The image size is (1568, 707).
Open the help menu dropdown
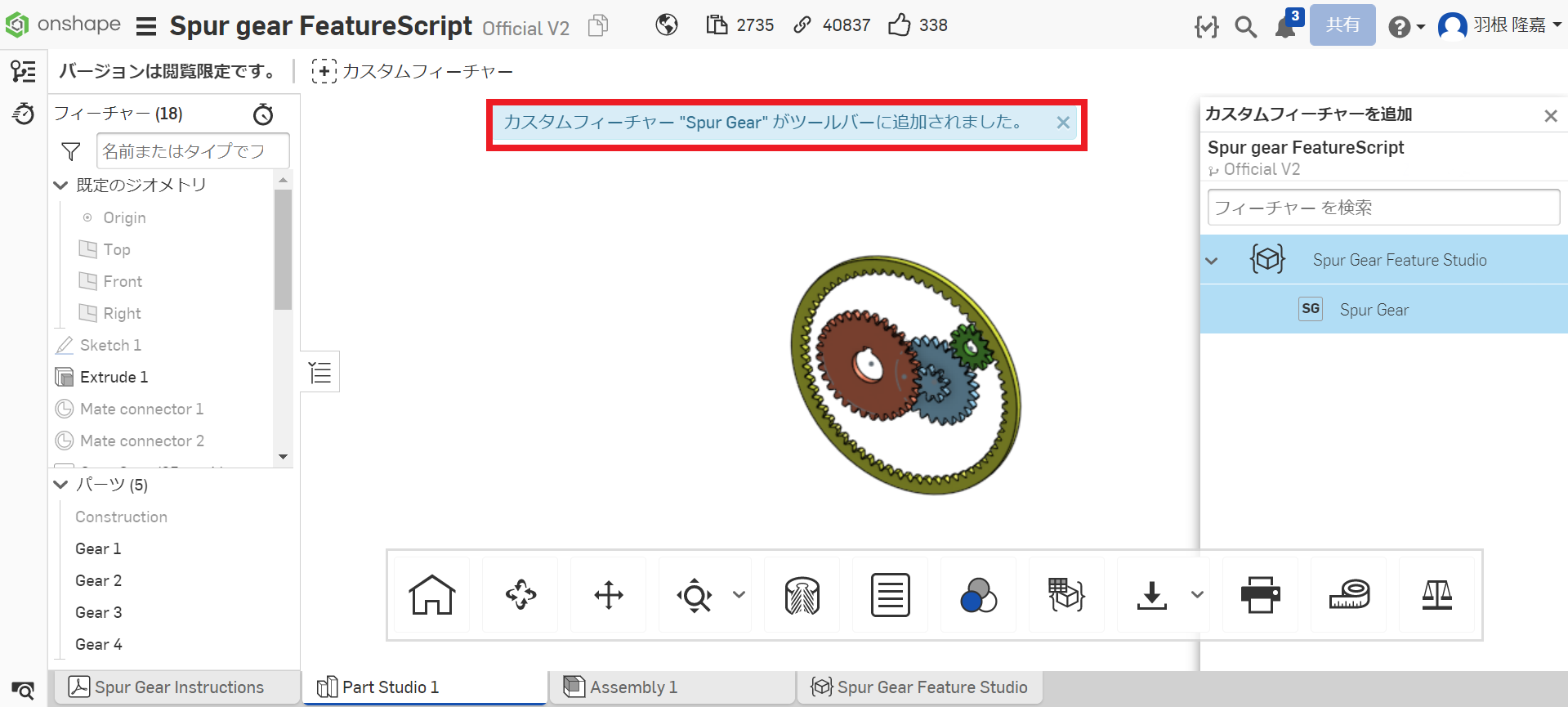click(1406, 27)
